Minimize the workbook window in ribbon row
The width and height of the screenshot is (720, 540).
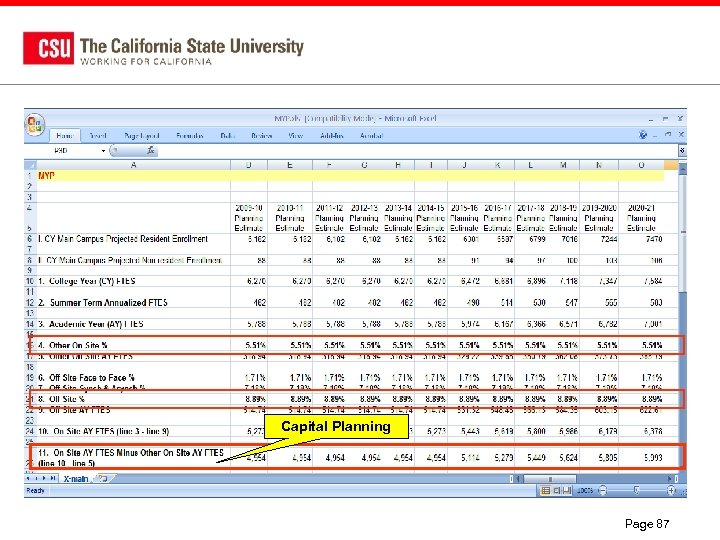pyautogui.click(x=655, y=135)
